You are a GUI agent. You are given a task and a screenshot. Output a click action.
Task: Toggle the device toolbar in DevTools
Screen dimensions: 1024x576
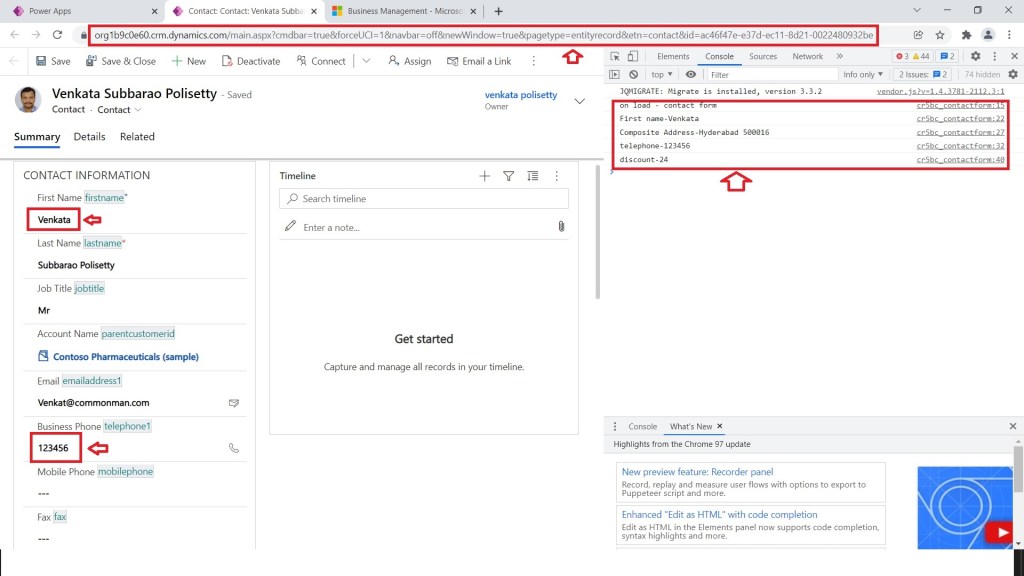(634, 57)
